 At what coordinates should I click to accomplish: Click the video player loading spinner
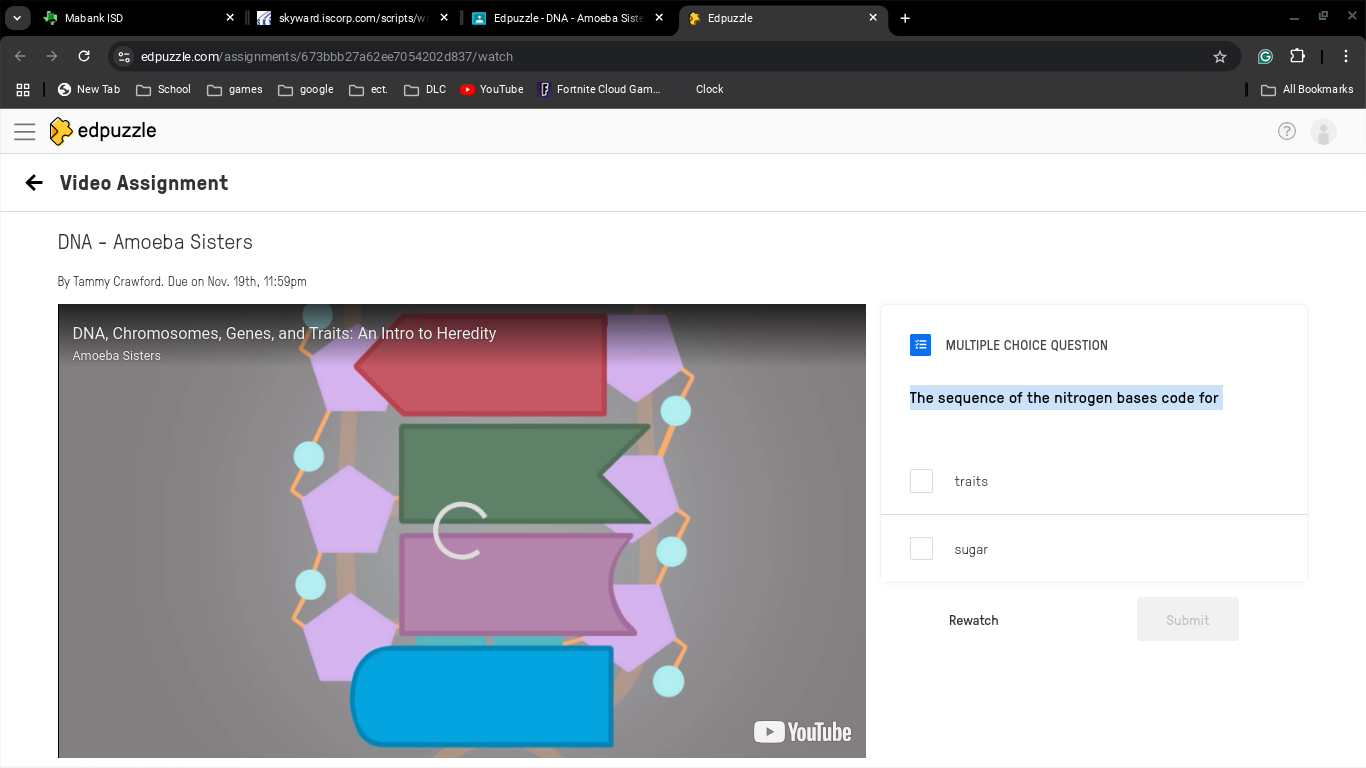tap(461, 531)
